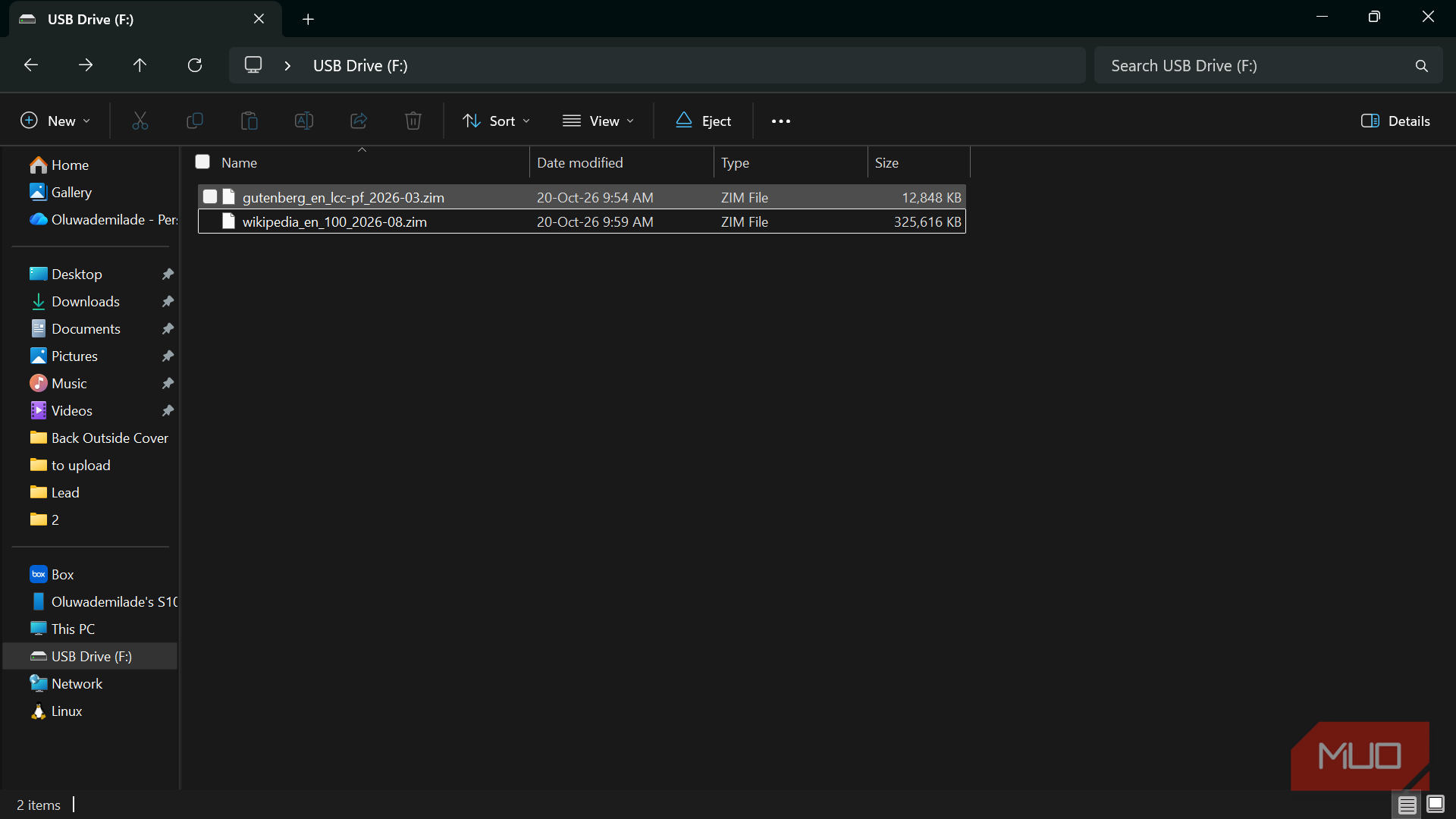Click the Copy icon in toolbar
Viewport: 1456px width, 819px height.
(195, 121)
